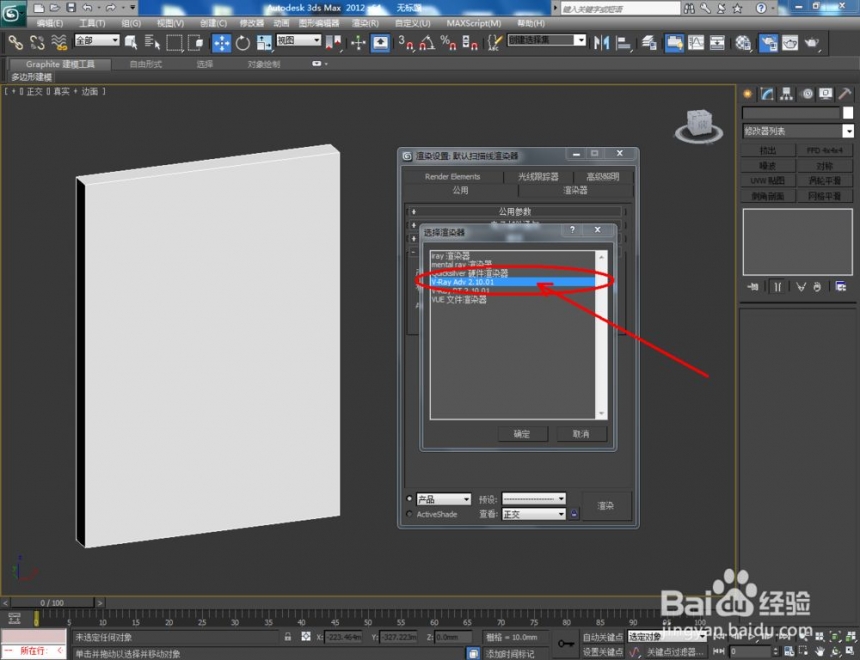Click the Render Setup toolbar icon
860x660 pixels.
[768, 42]
